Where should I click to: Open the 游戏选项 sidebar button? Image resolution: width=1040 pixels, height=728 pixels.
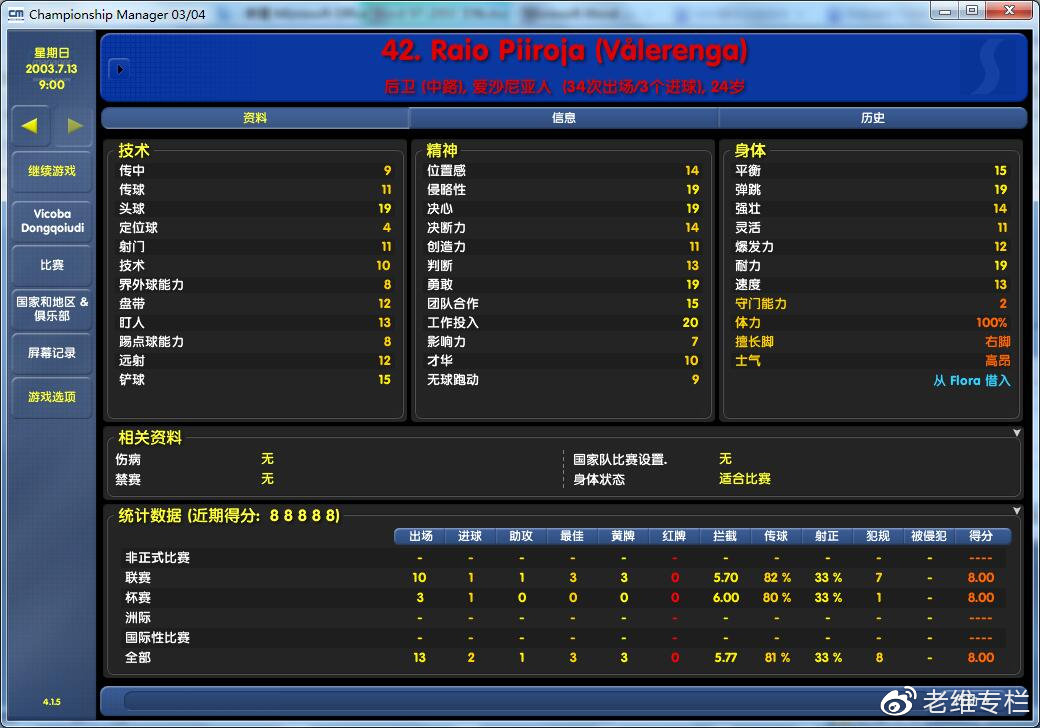pos(52,396)
